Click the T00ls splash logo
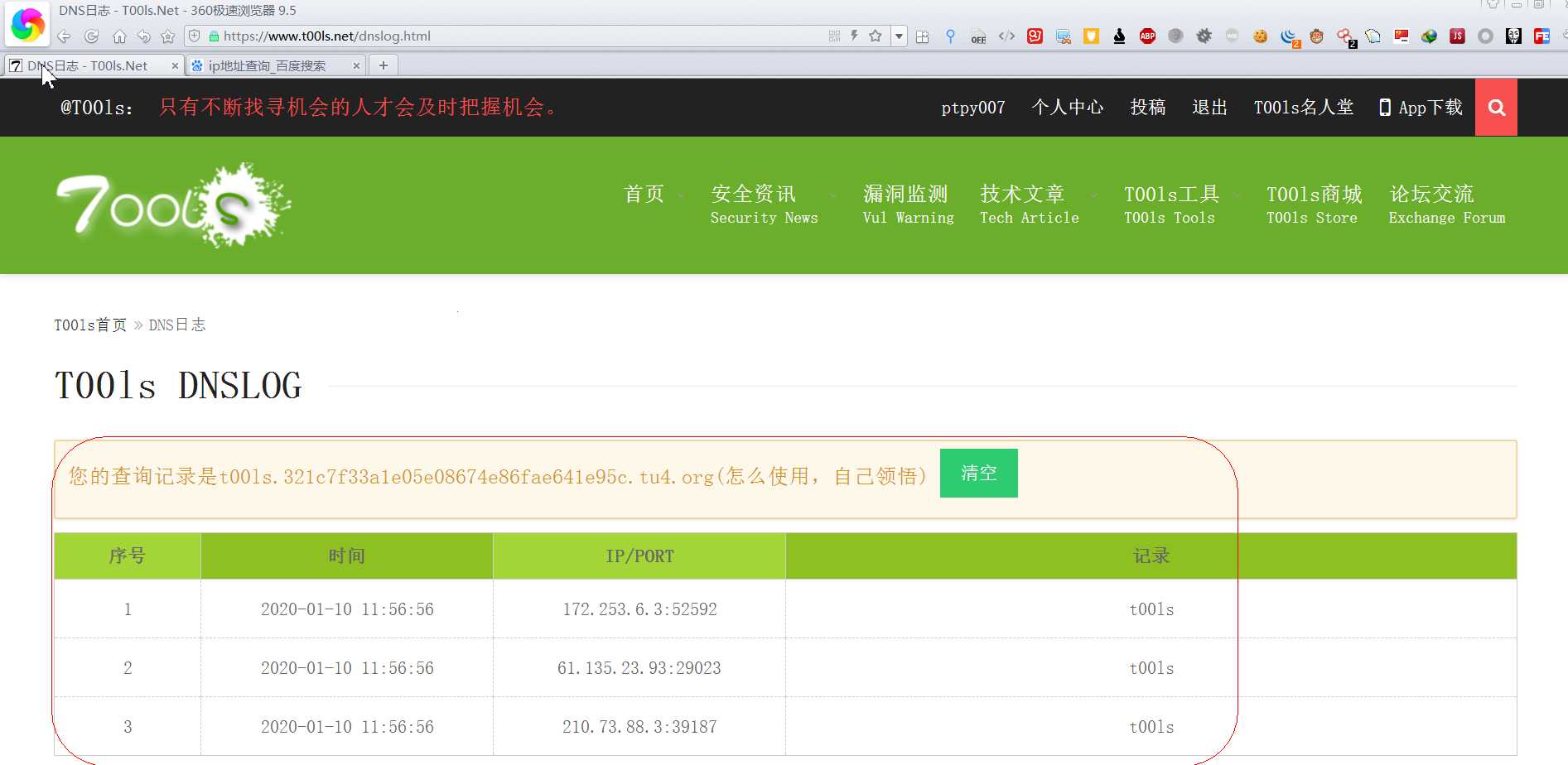Image resolution: width=1568 pixels, height=765 pixels. tap(173, 204)
